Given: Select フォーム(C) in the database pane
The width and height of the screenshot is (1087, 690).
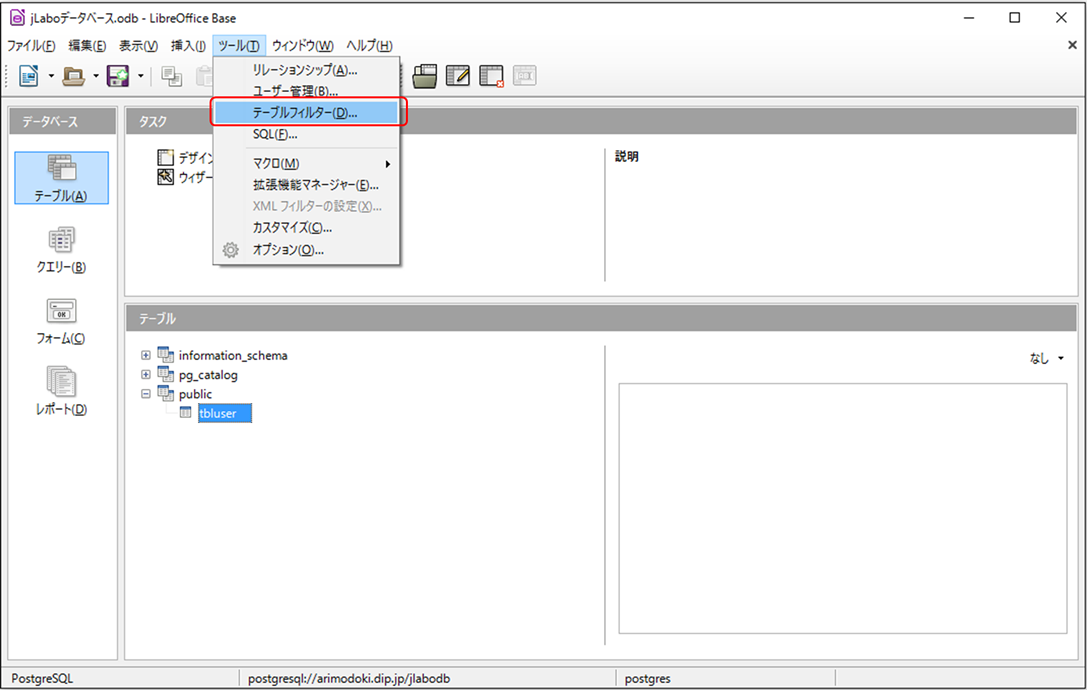Looking at the screenshot, I should 62,321.
